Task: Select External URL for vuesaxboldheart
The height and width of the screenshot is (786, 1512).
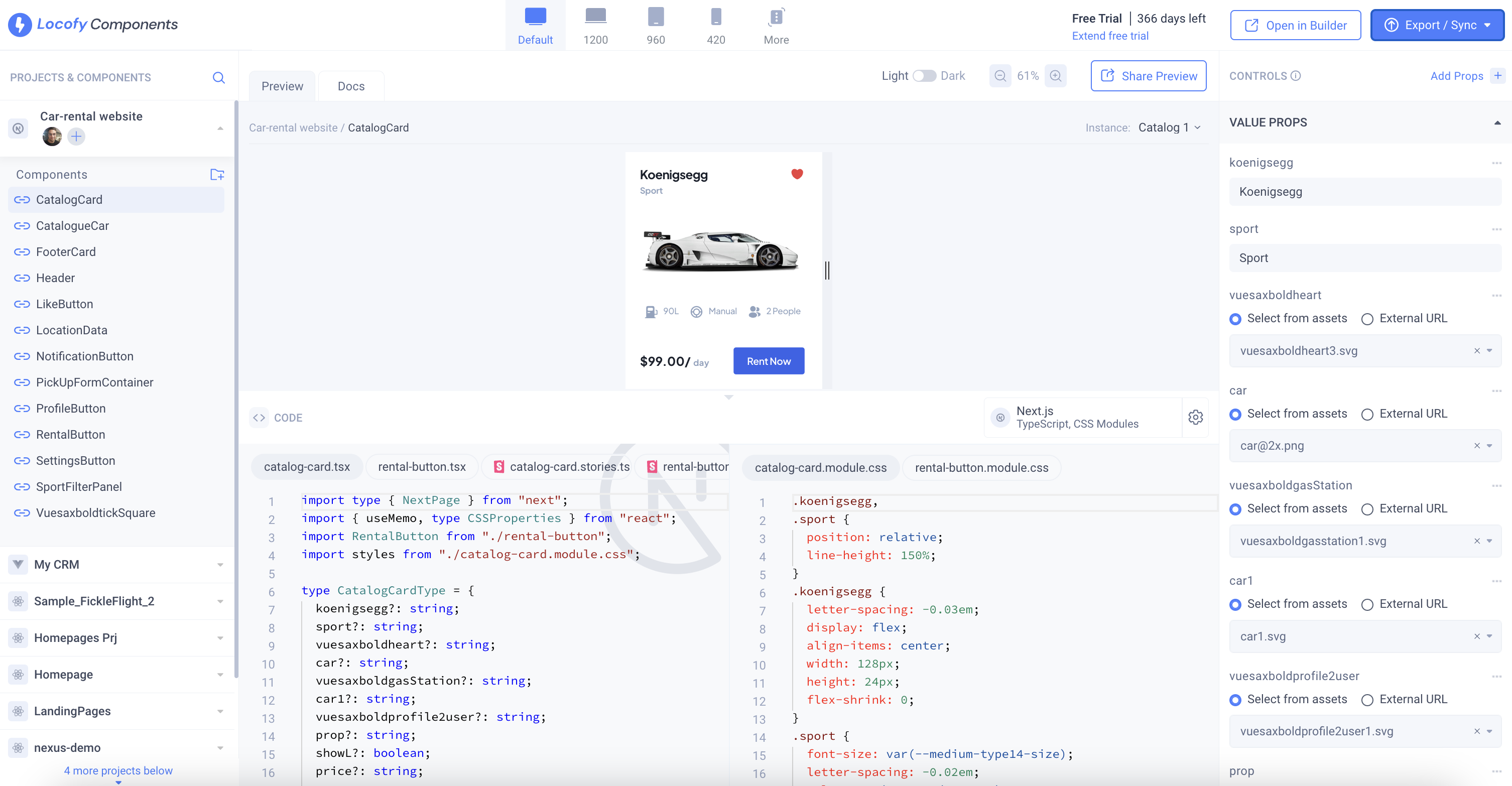Action: point(1368,319)
